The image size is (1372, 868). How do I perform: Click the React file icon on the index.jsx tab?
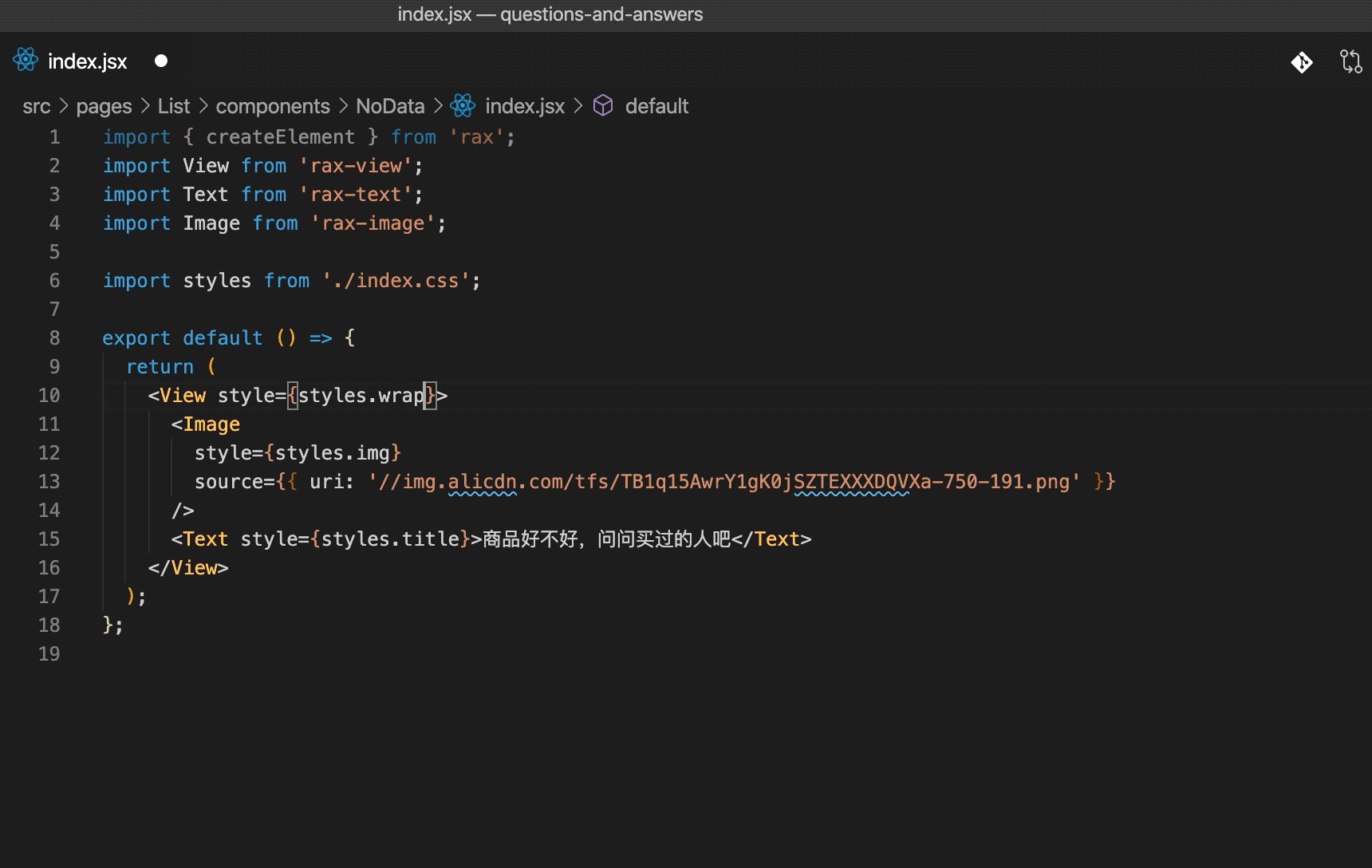coord(26,61)
